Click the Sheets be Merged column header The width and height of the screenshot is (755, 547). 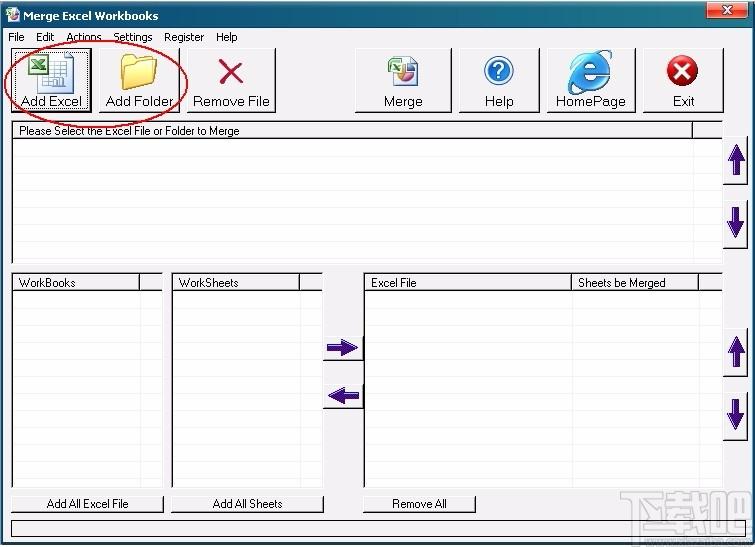click(x=635, y=283)
